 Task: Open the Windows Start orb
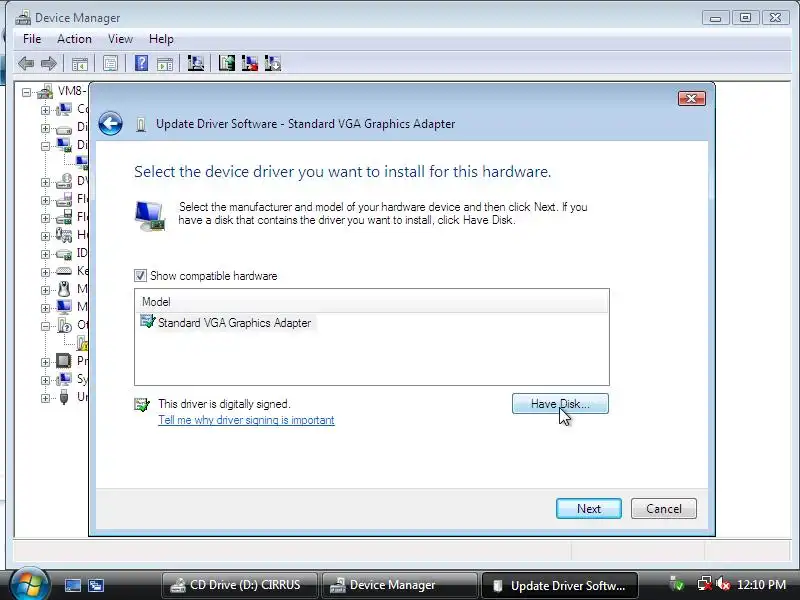(29, 584)
